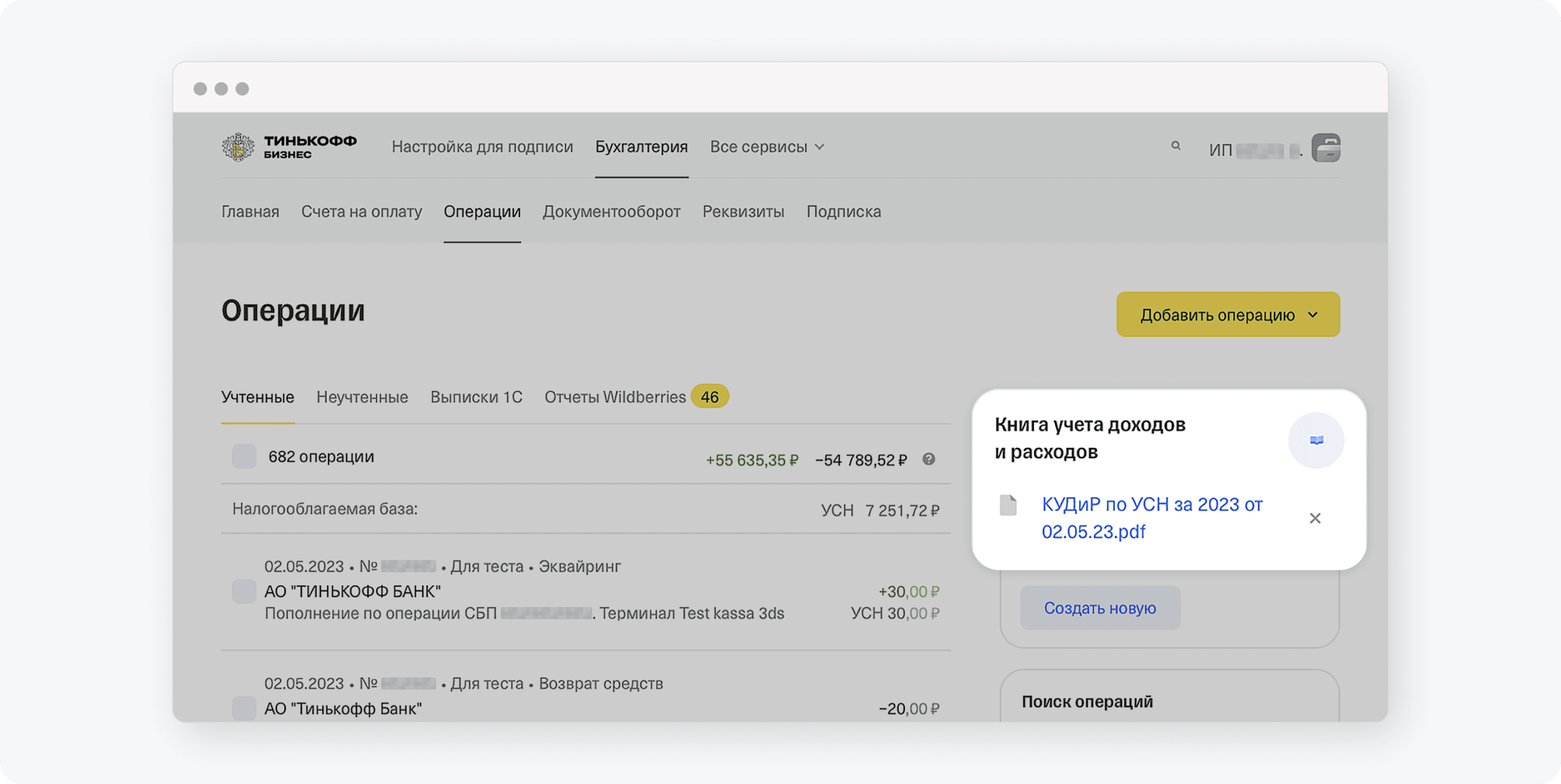
Task: Click the Книга учета доходов и расходов heading
Action: tap(1089, 438)
